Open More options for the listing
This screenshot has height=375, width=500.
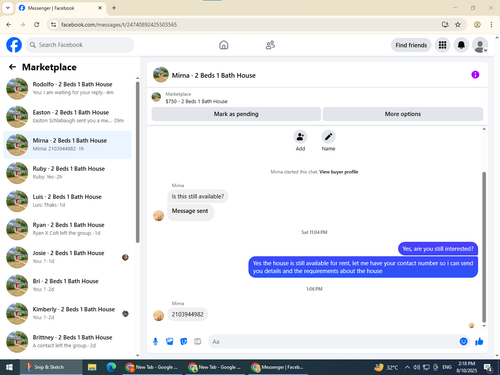[403, 114]
